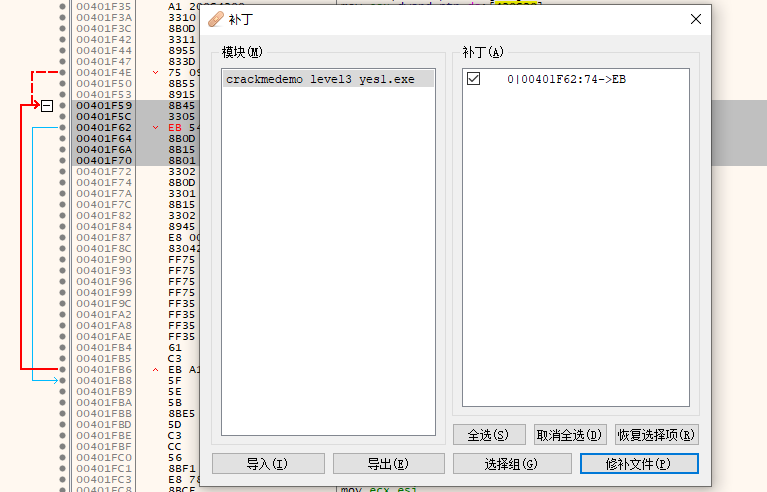Toggle breakpoint bullet at address 00401FB6
Screen dimensions: 767x492
click(62, 370)
